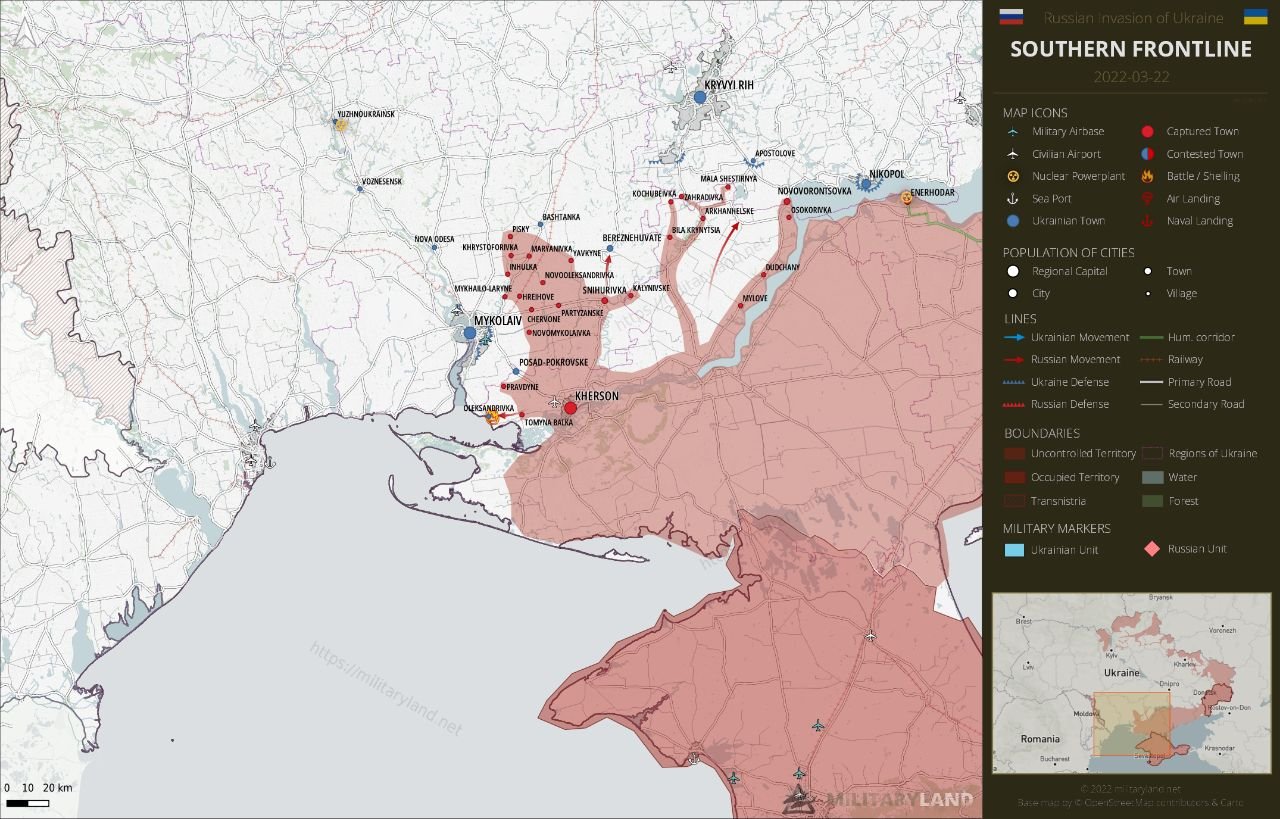This screenshot has height=819, width=1280.
Task: Click the Sea Port anchor legend icon
Action: (1013, 199)
